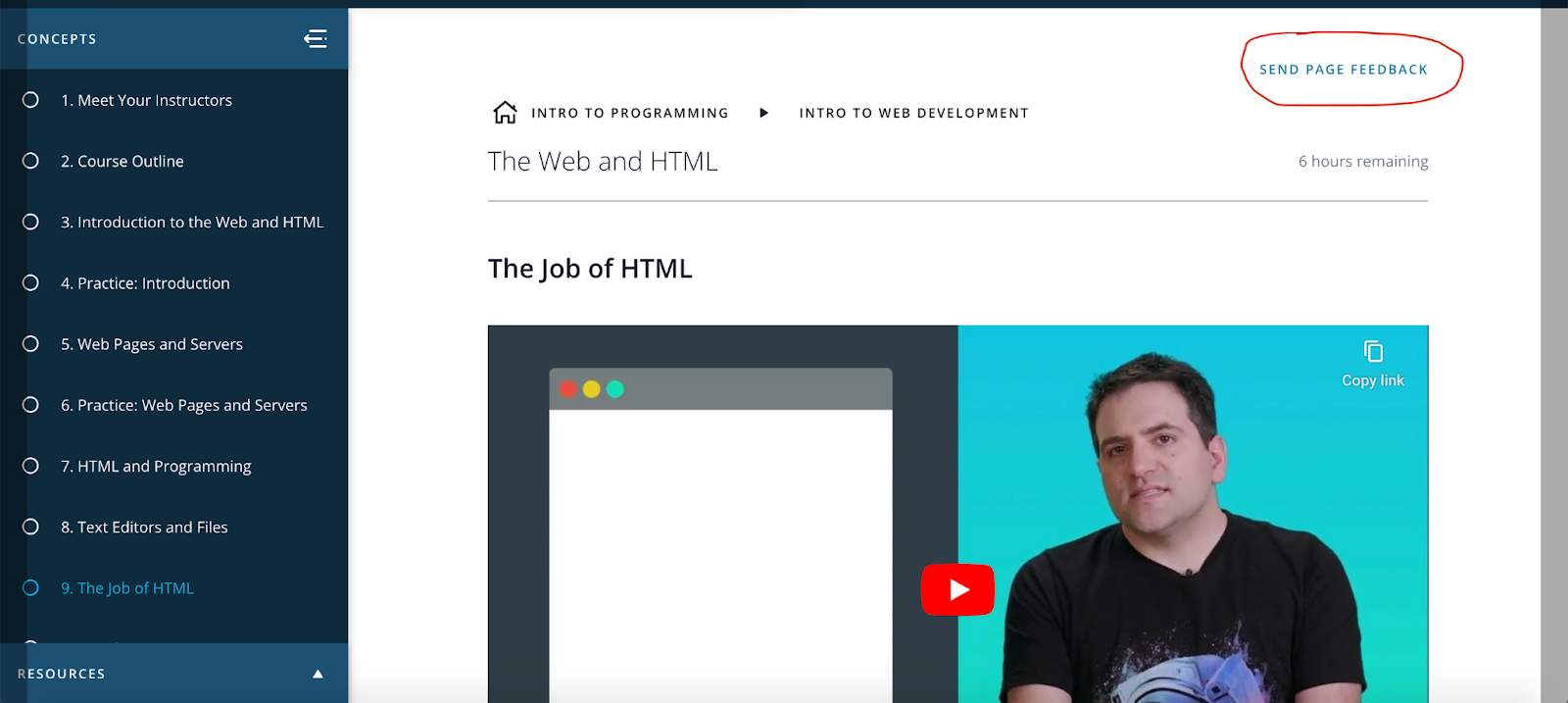The width and height of the screenshot is (1568, 703).
Task: Go to Intro to Web Development breadcrumb
Action: pyautogui.click(x=914, y=113)
